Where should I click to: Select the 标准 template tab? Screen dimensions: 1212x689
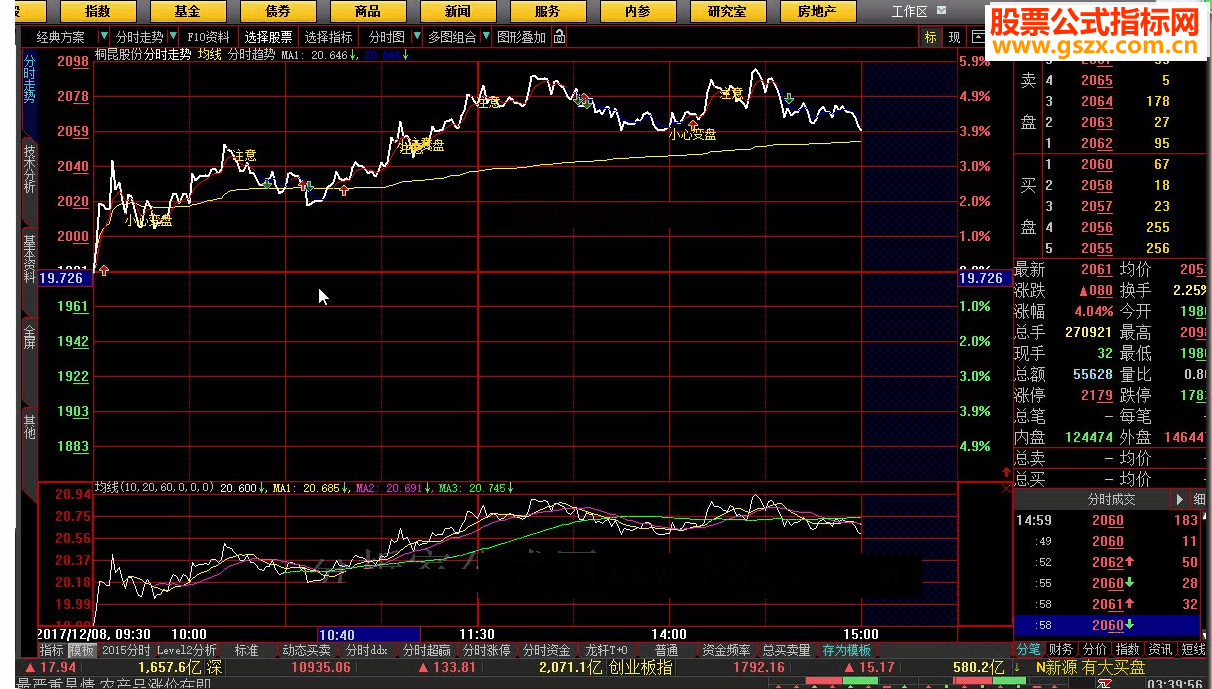click(246, 650)
